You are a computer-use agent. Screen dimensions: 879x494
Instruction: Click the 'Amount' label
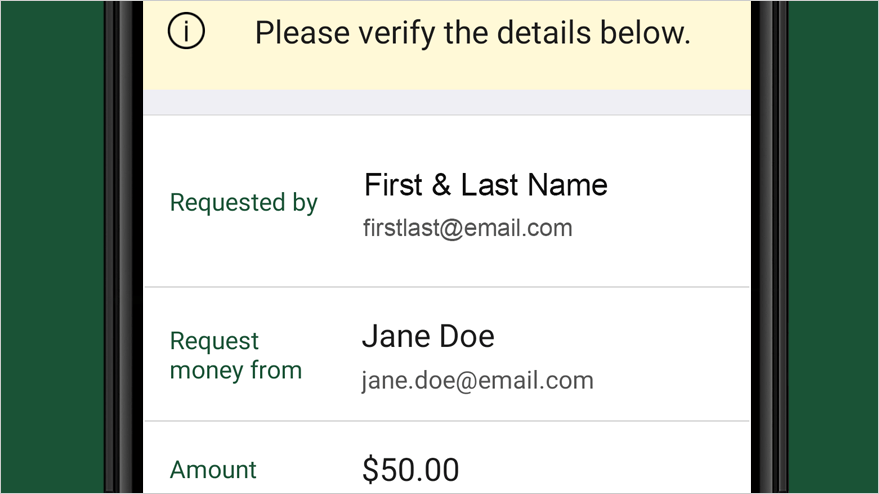pos(213,470)
